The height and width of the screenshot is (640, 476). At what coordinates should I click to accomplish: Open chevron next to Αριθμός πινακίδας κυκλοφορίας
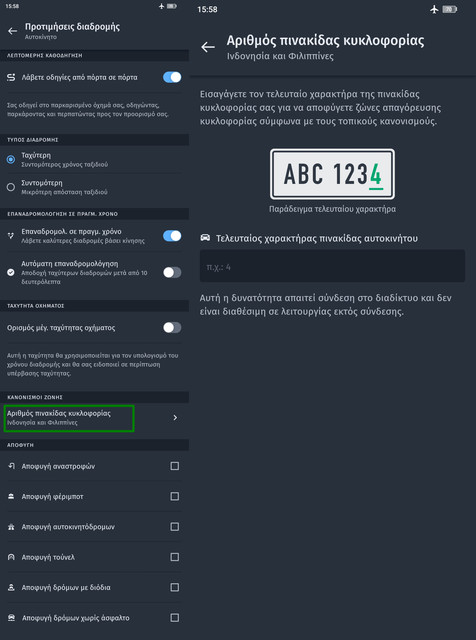click(175, 418)
